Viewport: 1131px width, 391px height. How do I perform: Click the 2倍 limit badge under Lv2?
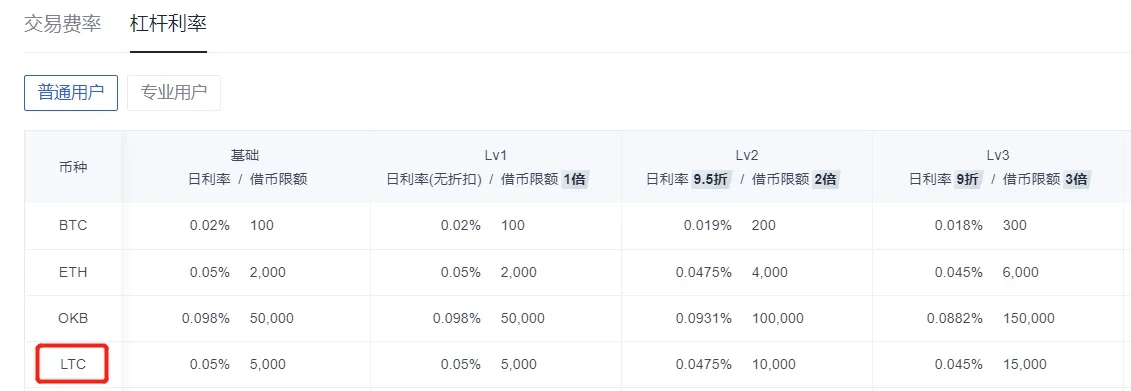825,180
